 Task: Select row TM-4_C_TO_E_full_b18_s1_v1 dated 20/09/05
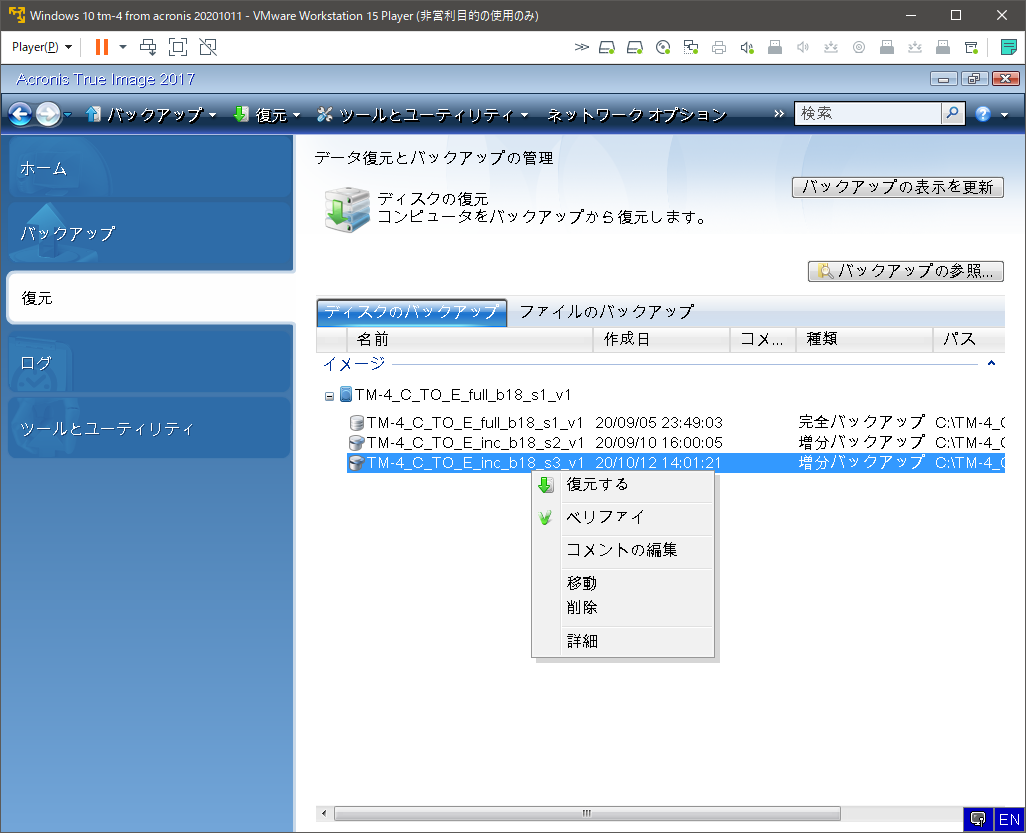pyautogui.click(x=676, y=423)
